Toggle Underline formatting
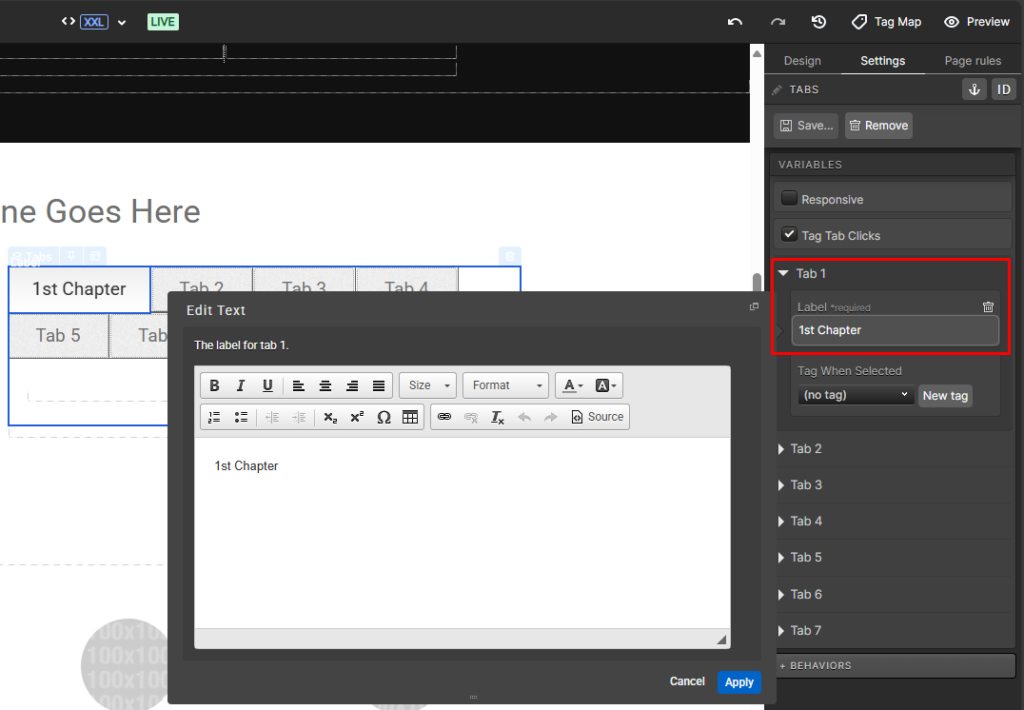This screenshot has width=1024, height=710. (267, 385)
